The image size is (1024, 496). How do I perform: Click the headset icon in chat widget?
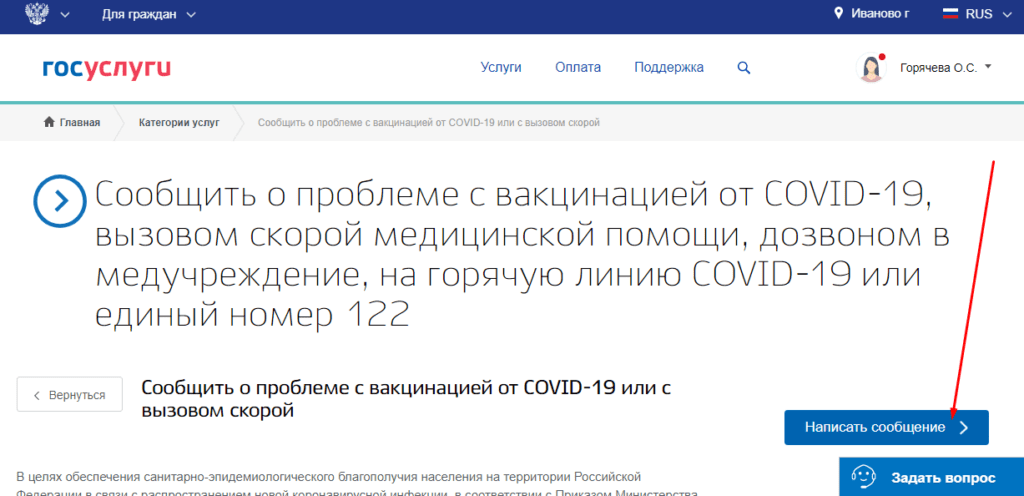865,477
